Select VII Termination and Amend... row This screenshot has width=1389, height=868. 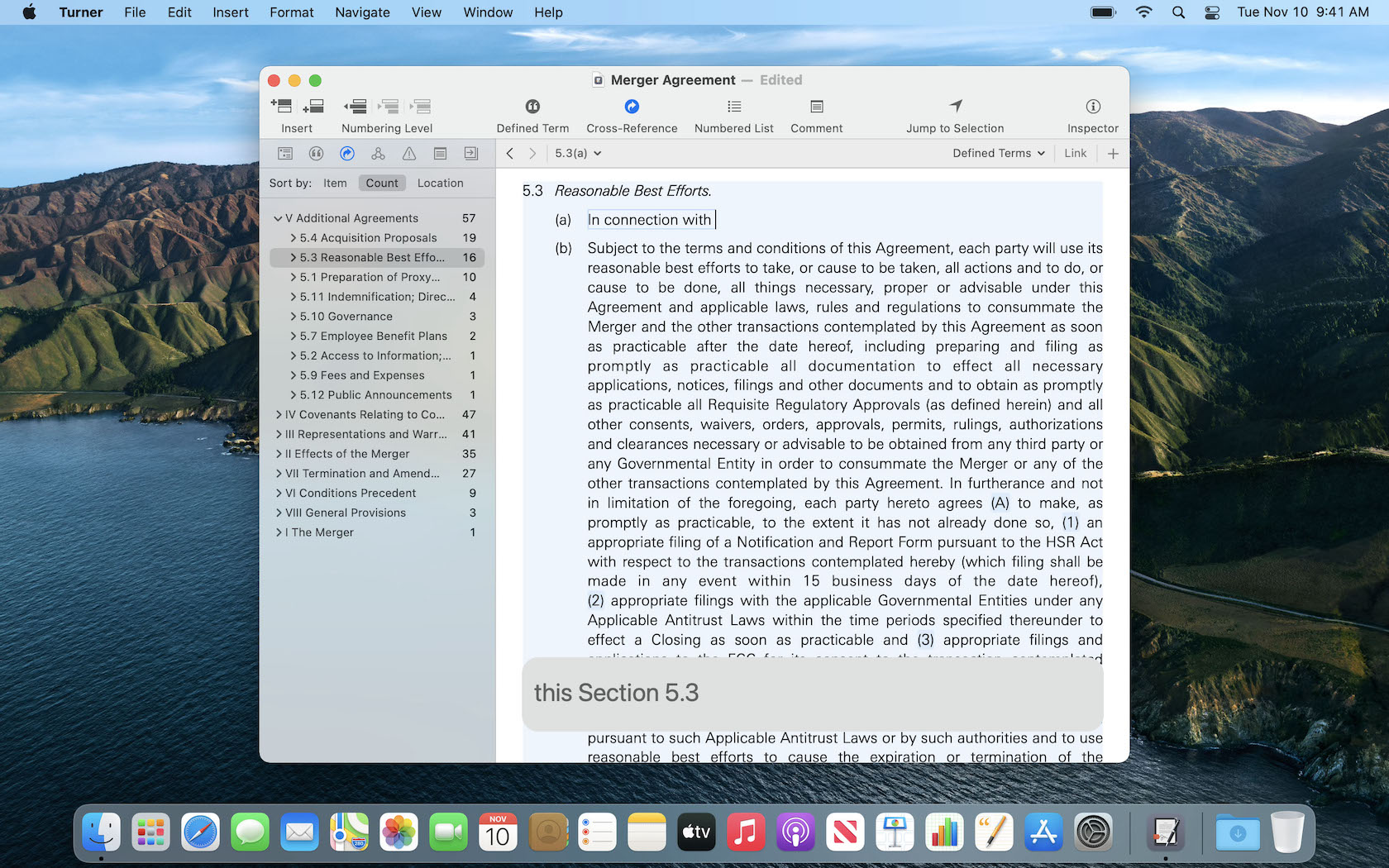(x=377, y=474)
